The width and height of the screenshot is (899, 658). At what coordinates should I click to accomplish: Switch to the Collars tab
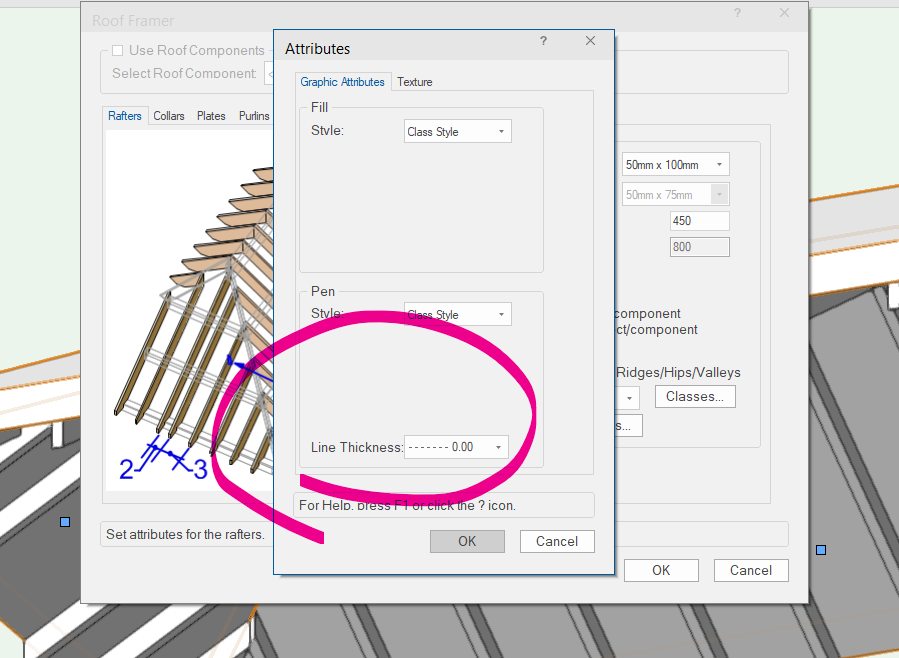click(x=169, y=116)
